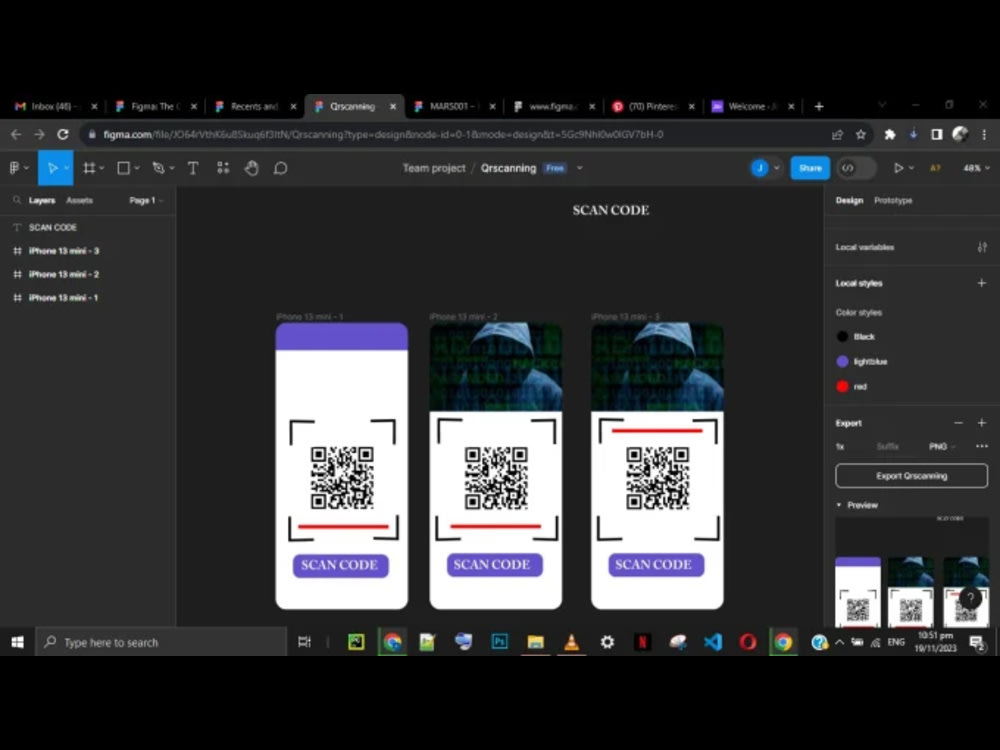Screen dimensions: 1000x750
Task: Switch to the Layers tab
Action: pyautogui.click(x=42, y=200)
